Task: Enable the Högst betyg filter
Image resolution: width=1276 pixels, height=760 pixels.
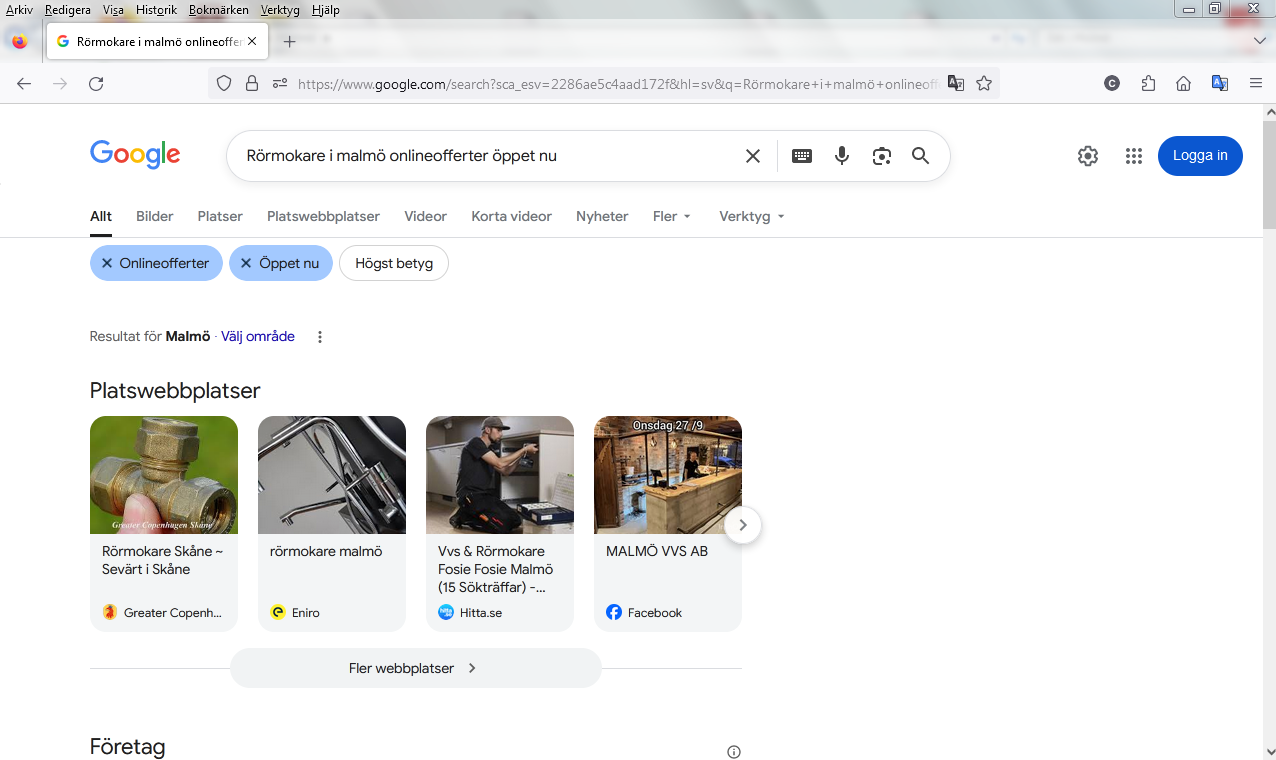Action: 394,264
